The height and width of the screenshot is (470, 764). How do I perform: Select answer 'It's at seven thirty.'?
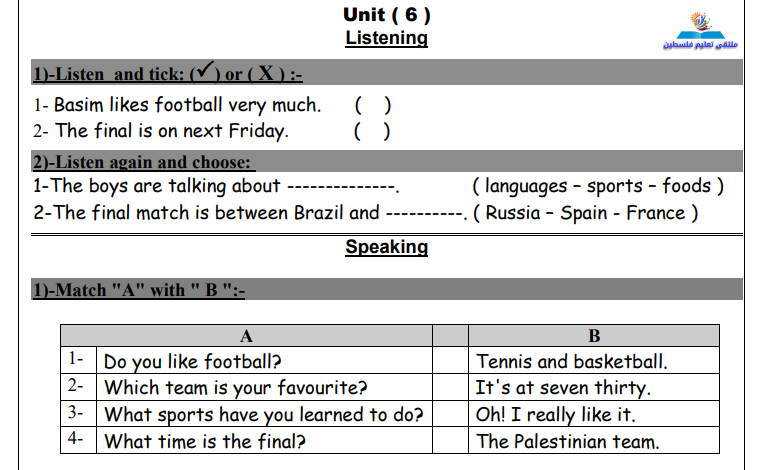pyautogui.click(x=563, y=388)
